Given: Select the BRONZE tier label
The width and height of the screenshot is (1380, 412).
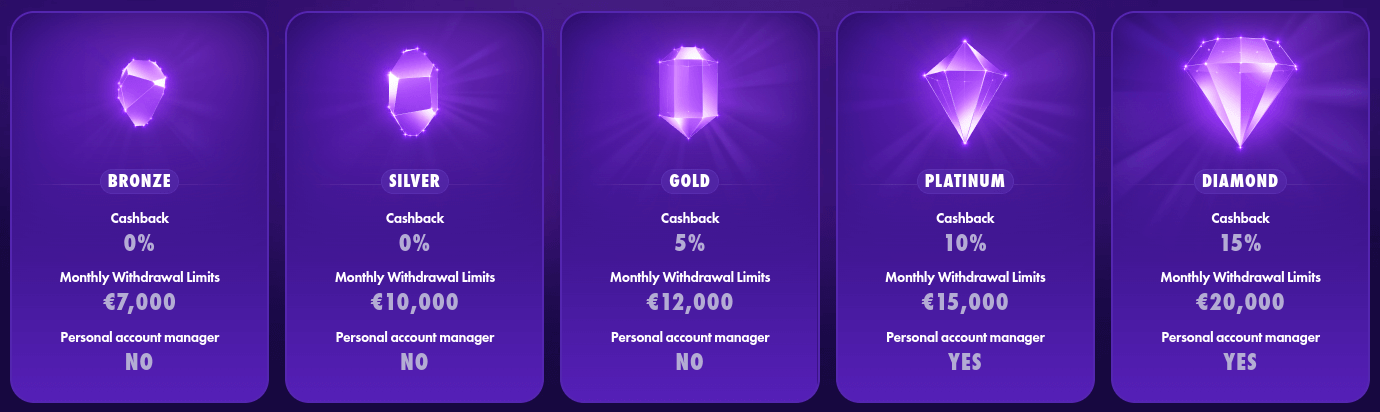Looking at the screenshot, I should (x=140, y=181).
